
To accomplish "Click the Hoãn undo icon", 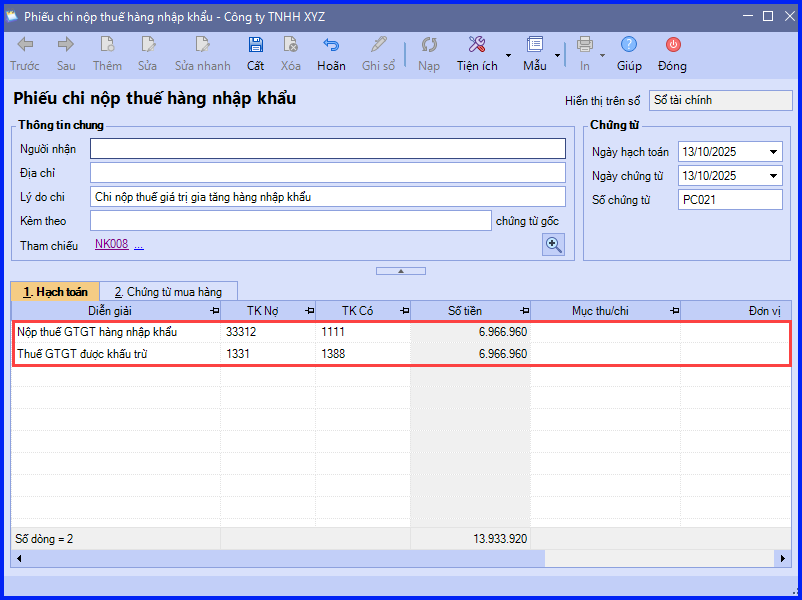I will click(331, 45).
